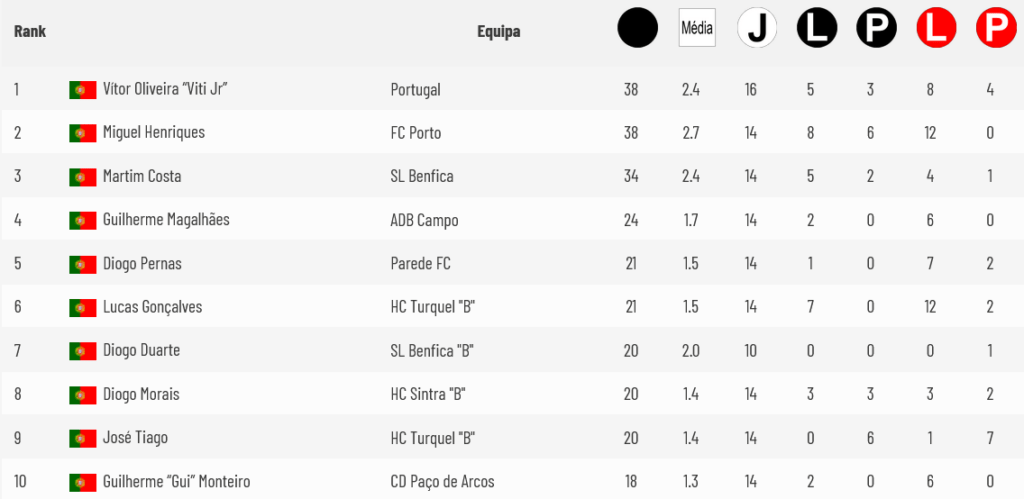Sort table by Equipa header
This screenshot has height=499, width=1024.
tap(498, 31)
